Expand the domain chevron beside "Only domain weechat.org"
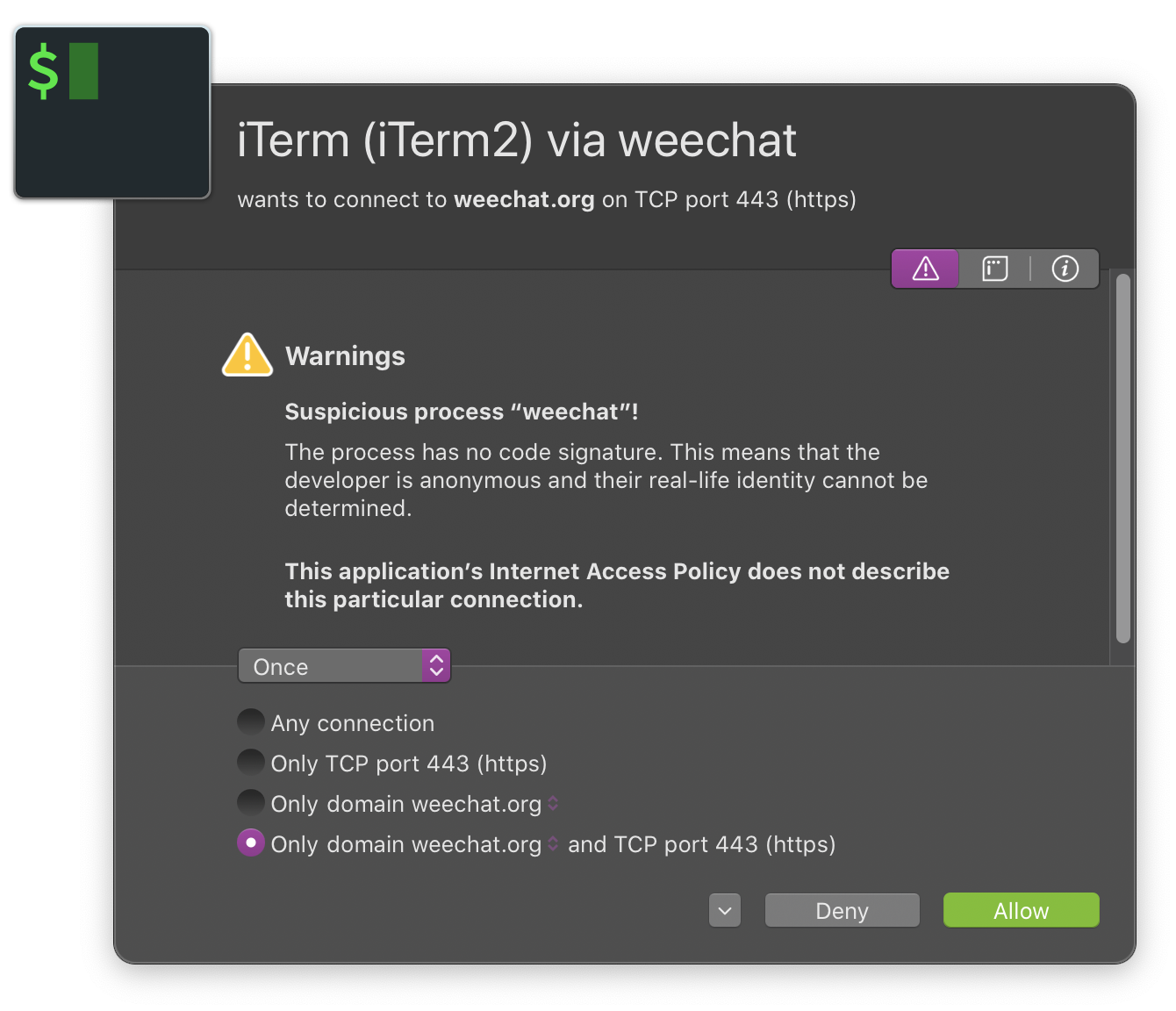The height and width of the screenshot is (1011, 1176). click(x=553, y=803)
